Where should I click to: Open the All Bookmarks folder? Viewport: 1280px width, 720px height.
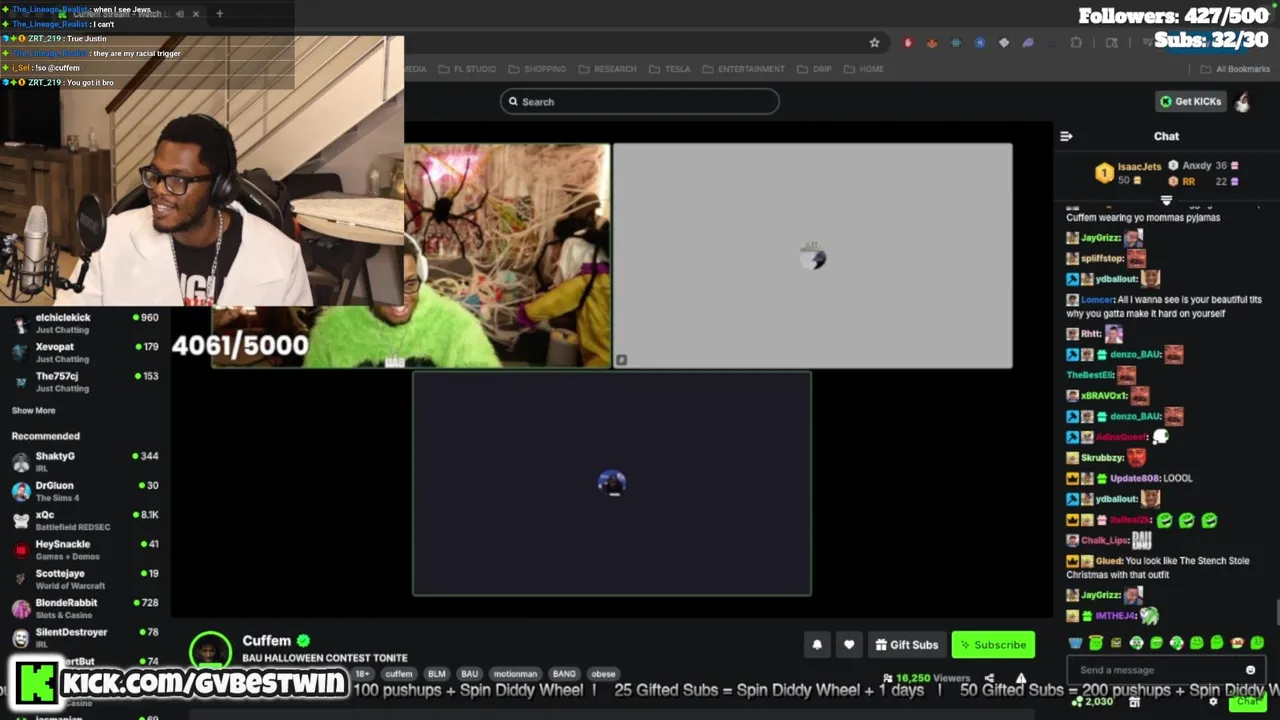(1236, 69)
